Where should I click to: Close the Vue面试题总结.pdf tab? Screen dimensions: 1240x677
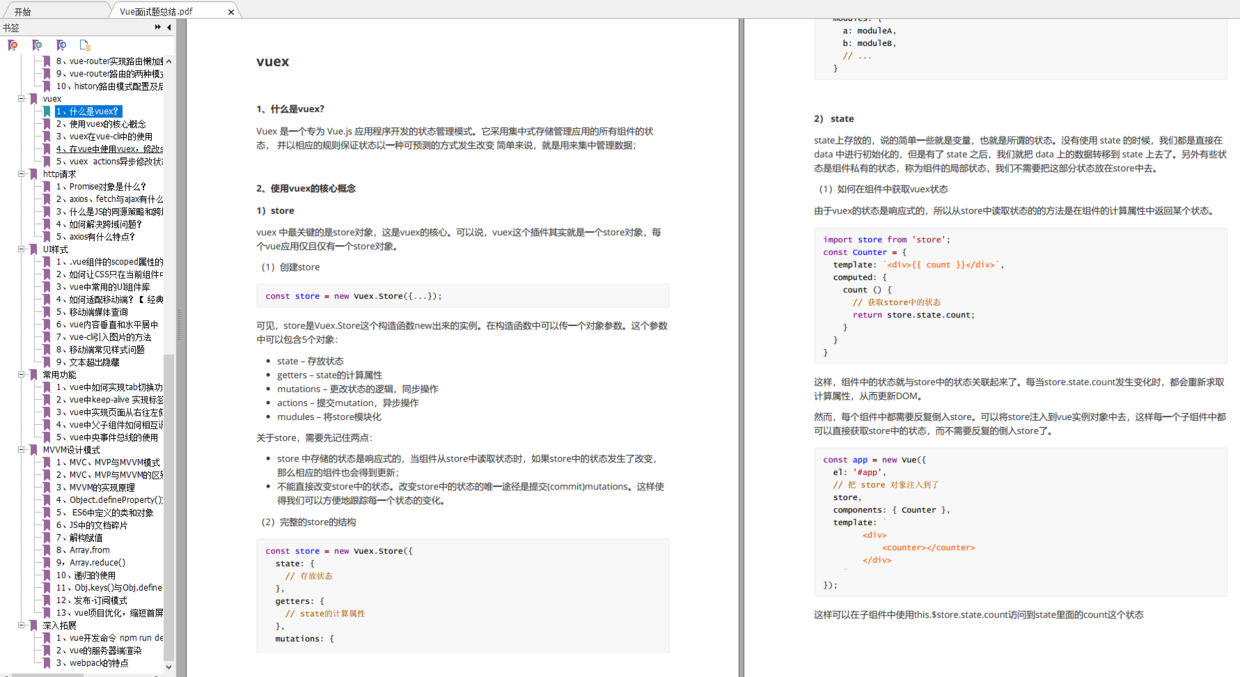pos(232,12)
